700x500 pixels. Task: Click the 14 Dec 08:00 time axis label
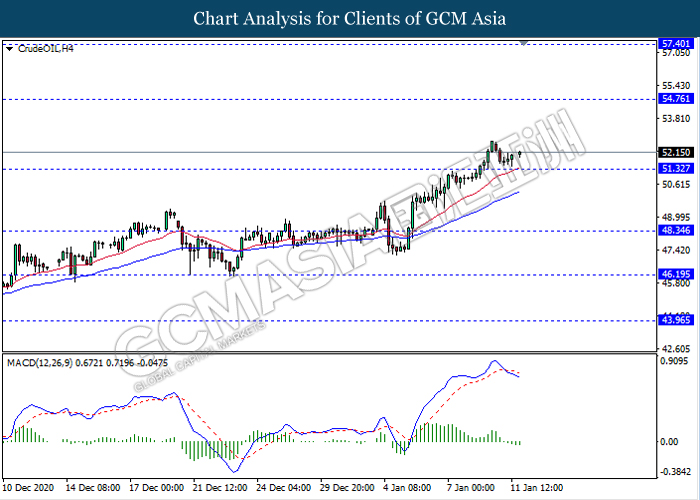[93, 488]
